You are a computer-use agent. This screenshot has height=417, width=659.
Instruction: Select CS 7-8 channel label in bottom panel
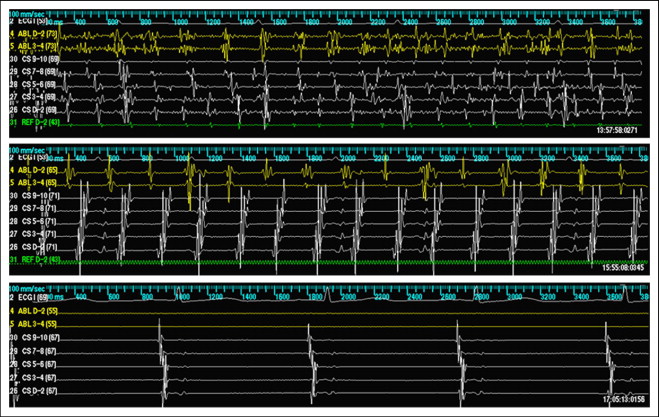37,350
